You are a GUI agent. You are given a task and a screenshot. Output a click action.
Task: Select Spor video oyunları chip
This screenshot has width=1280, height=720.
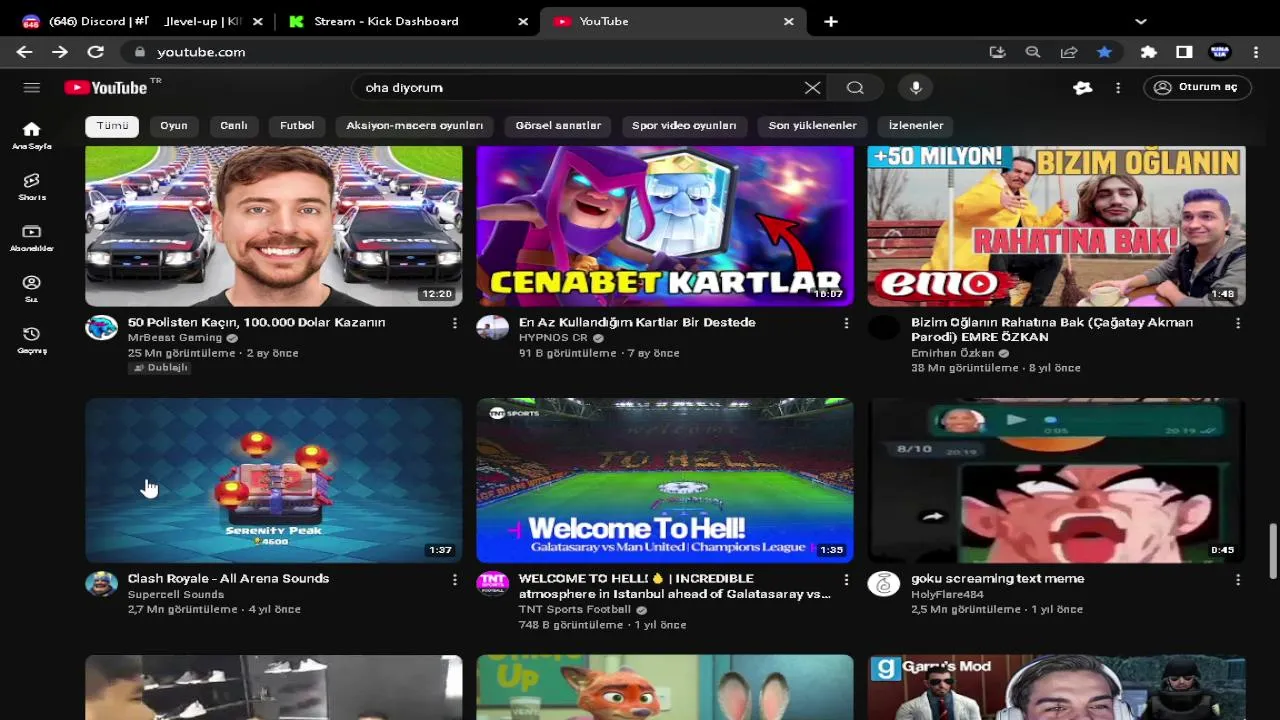click(x=684, y=126)
